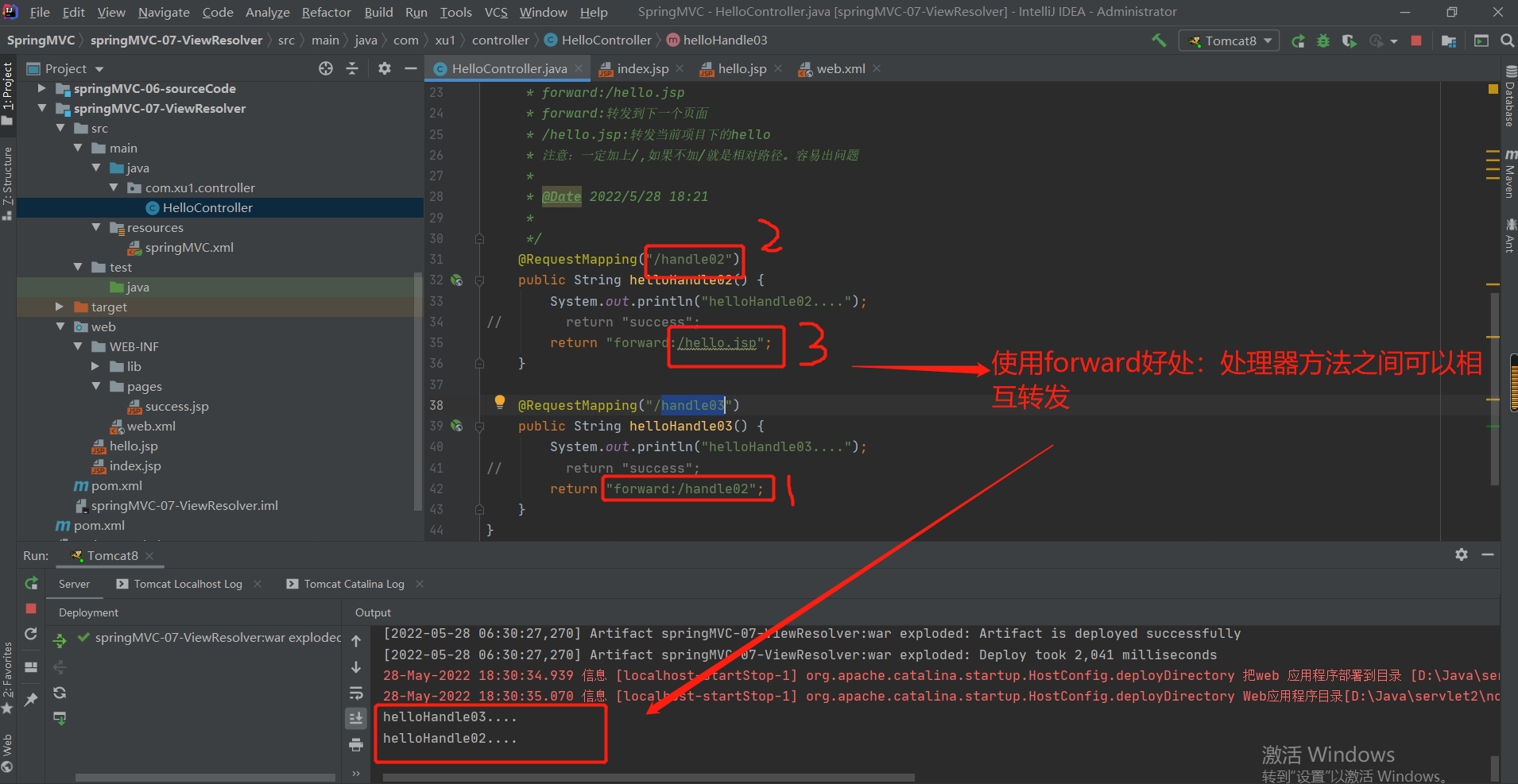Open Project Structure from toolbar
The height and width of the screenshot is (784, 1518).
(1449, 41)
